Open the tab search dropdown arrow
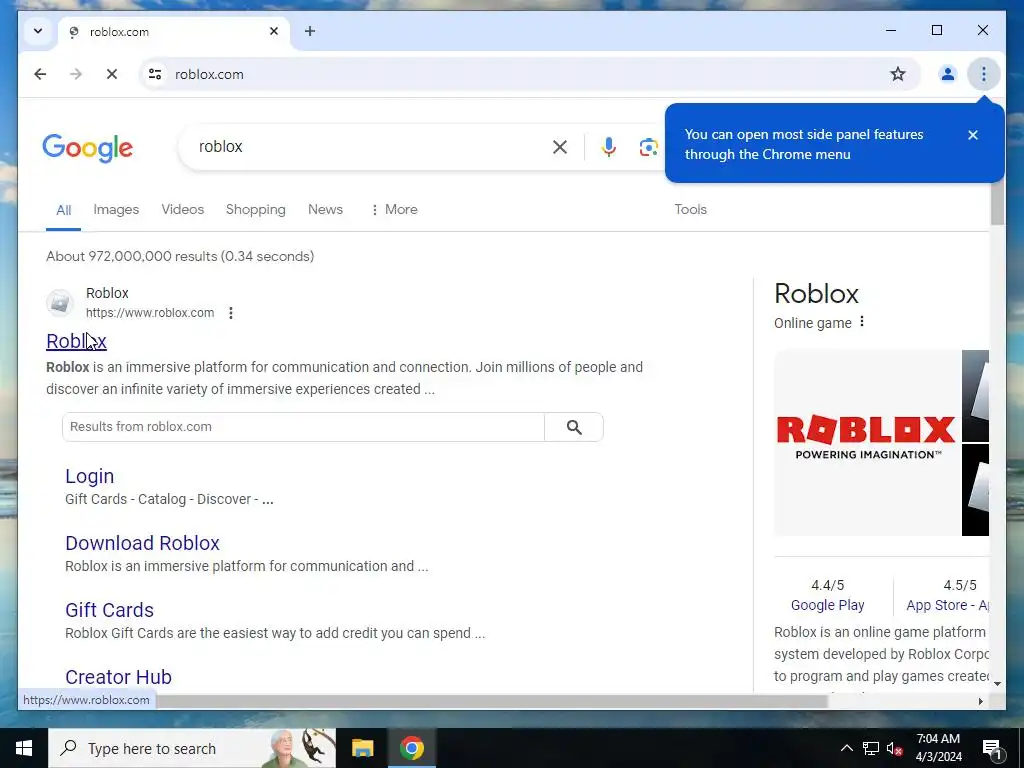Viewport: 1024px width, 768px height. coord(38,31)
